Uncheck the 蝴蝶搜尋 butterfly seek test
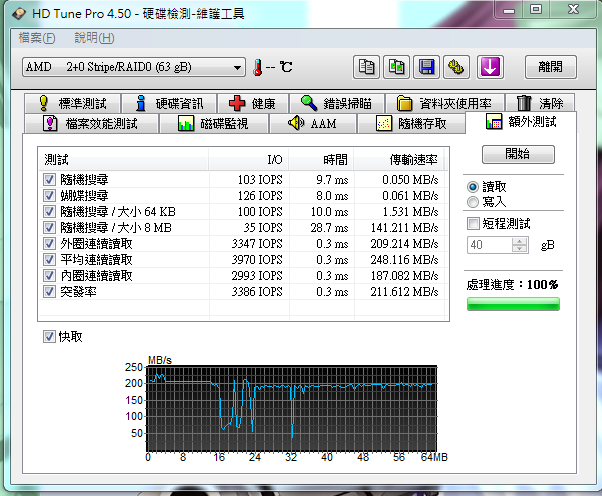The height and width of the screenshot is (496, 602). [x=49, y=195]
